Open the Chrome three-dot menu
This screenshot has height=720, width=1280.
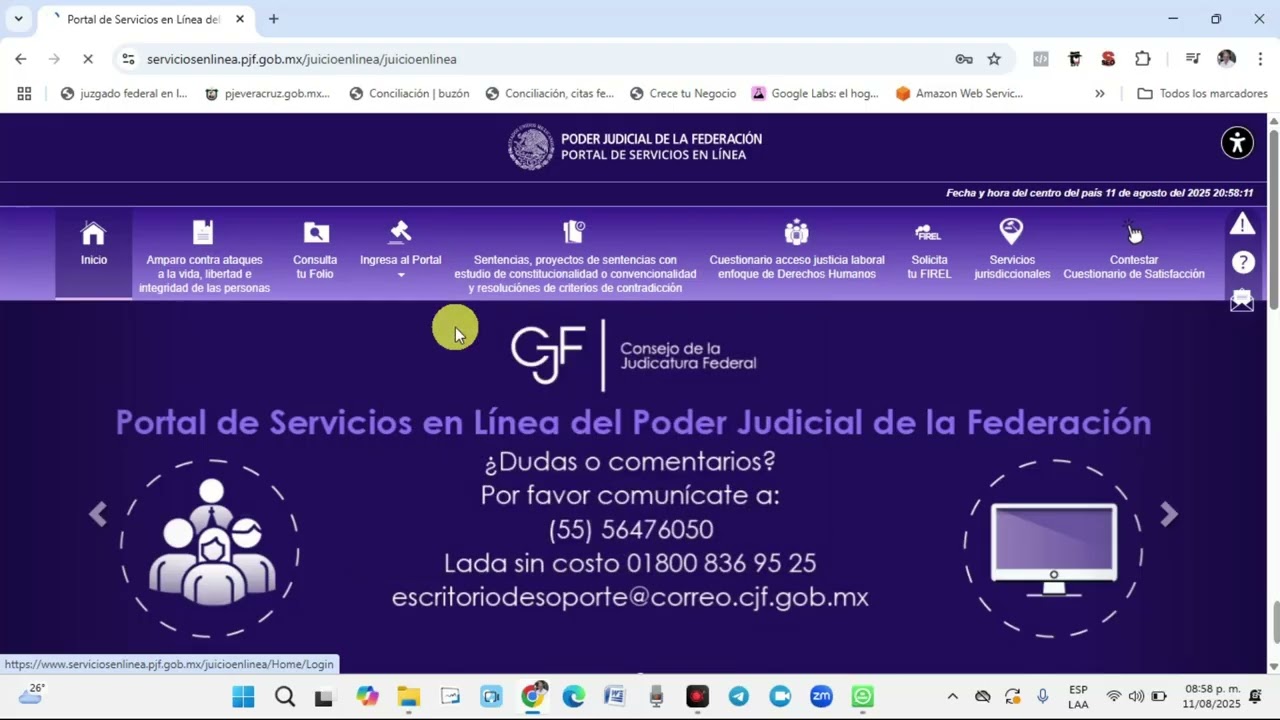tap(1259, 59)
